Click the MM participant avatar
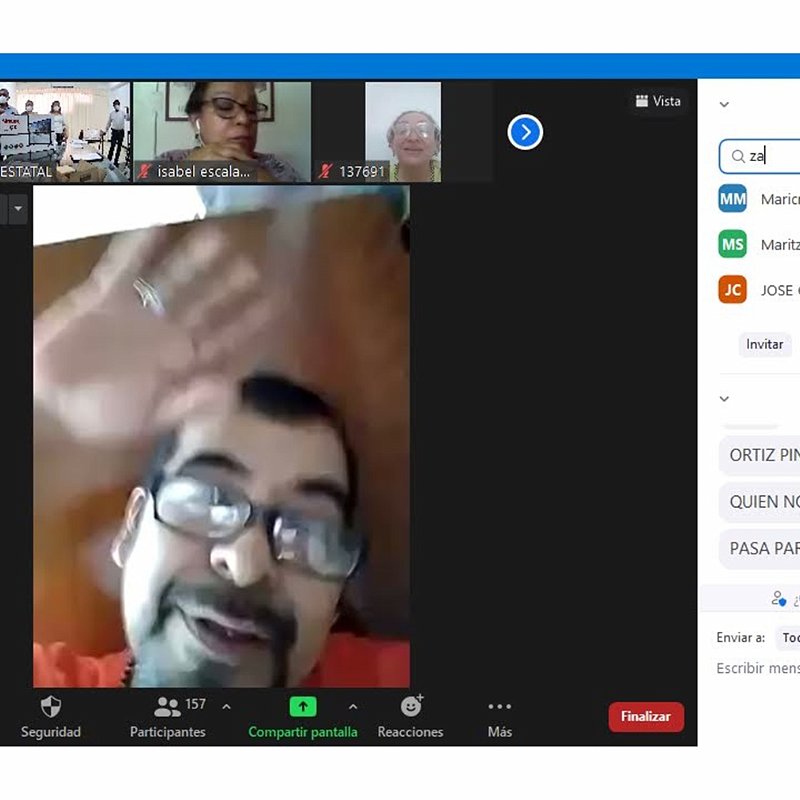800x800 pixels. tap(732, 199)
